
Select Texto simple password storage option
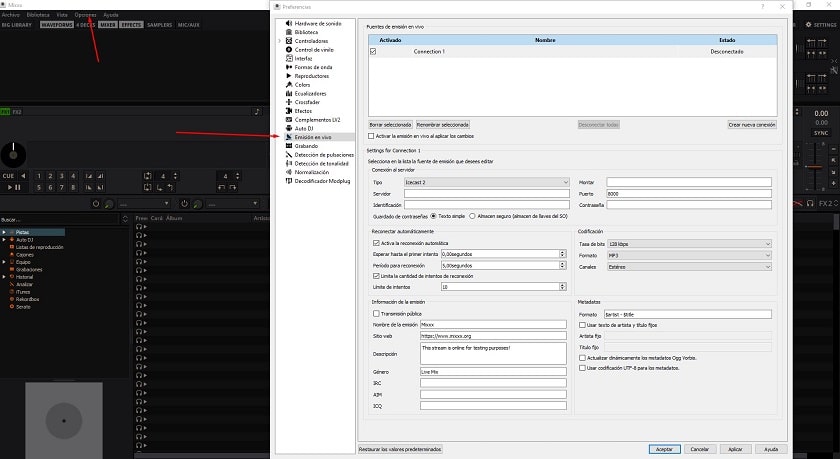pyautogui.click(x=433, y=216)
